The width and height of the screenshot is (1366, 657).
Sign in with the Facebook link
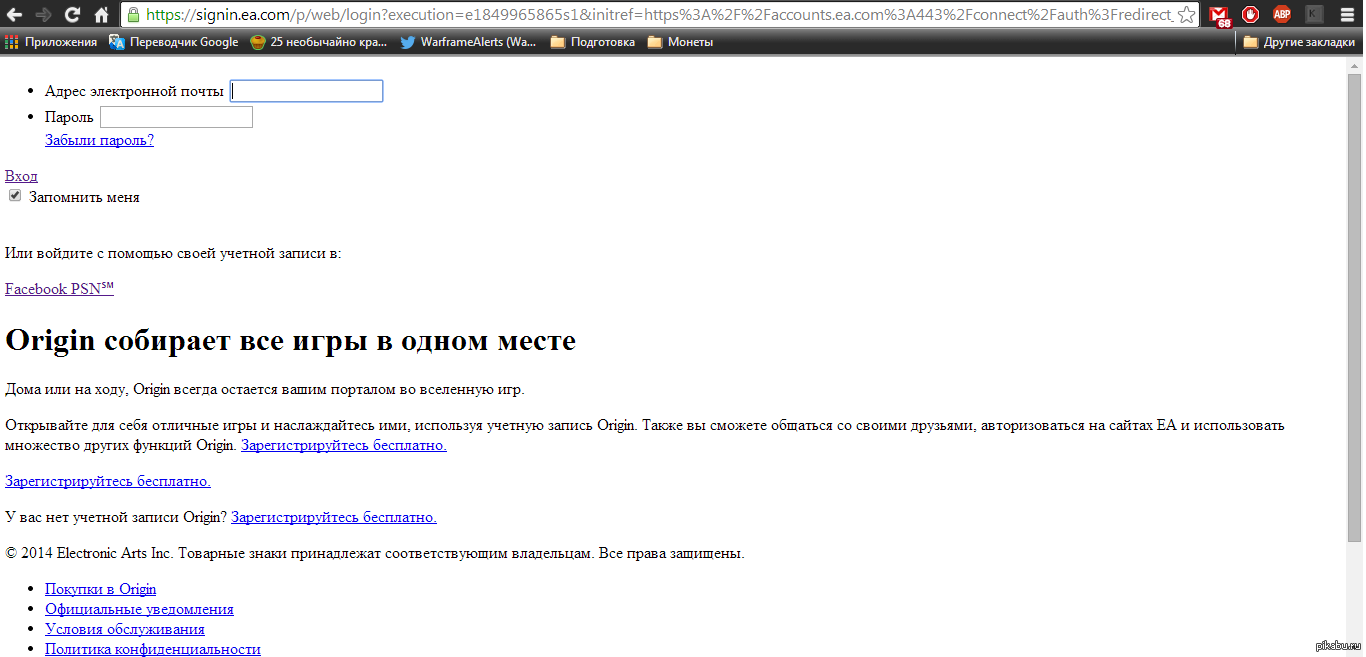36,289
